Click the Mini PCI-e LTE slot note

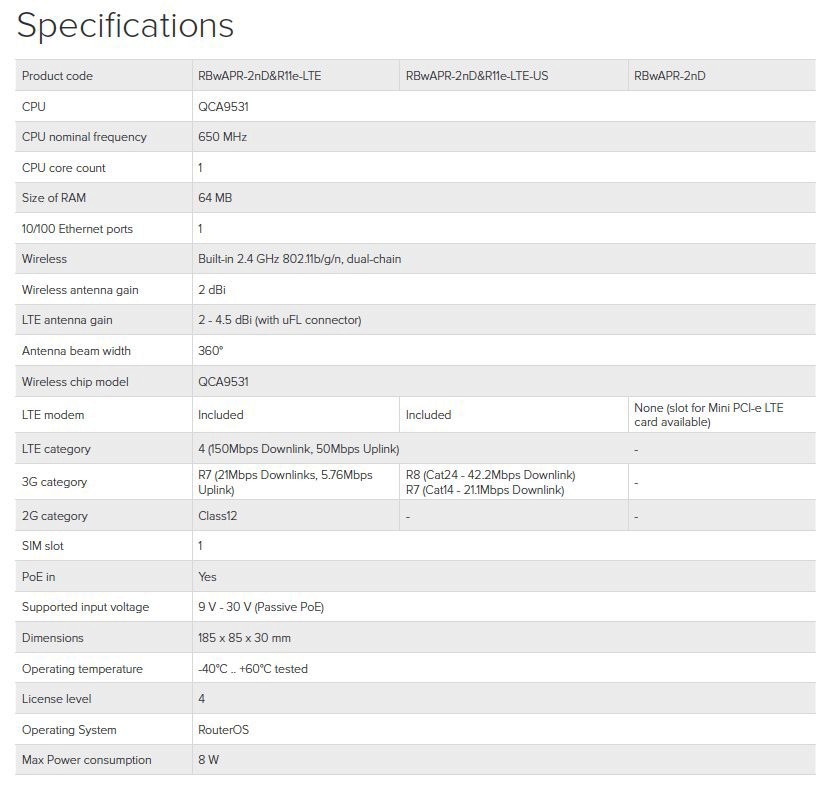coord(708,415)
